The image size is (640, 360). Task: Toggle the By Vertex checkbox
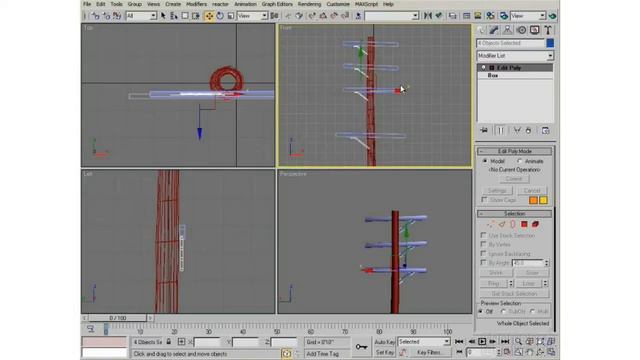(x=484, y=244)
